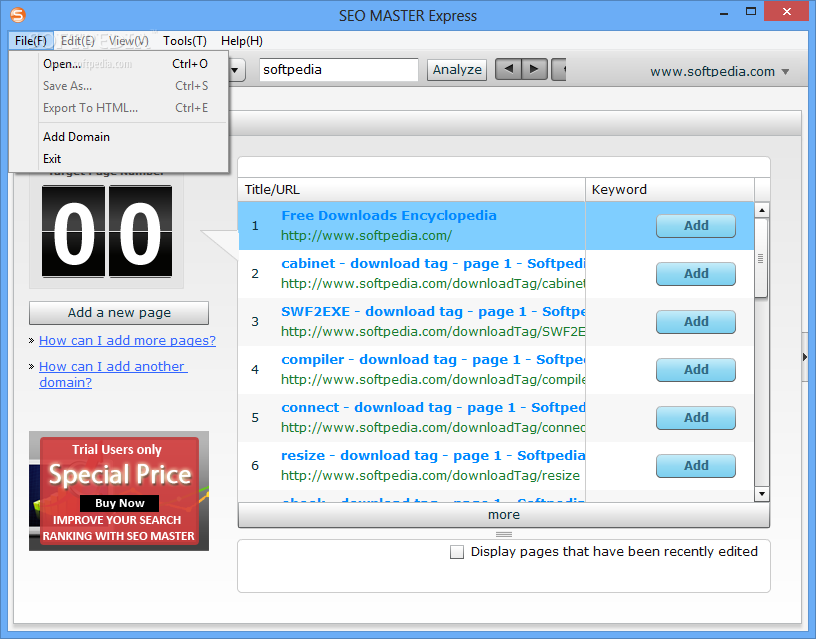Image resolution: width=816 pixels, height=639 pixels.
Task: Click the target page number counter
Action: coord(107,232)
